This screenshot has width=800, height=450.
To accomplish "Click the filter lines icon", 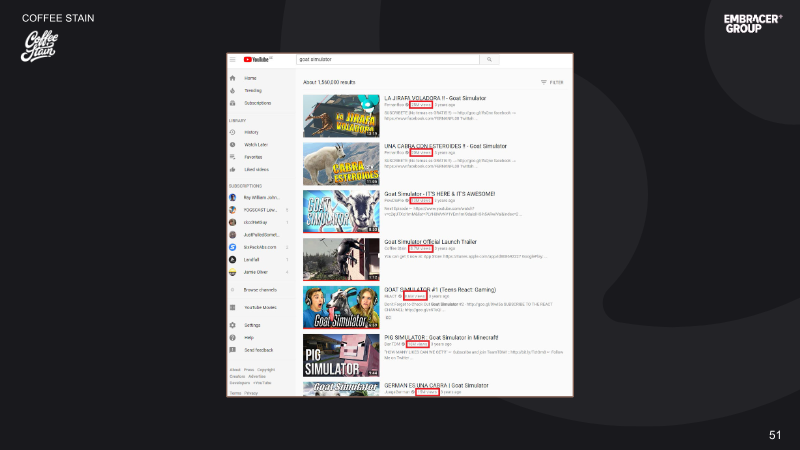I will (544, 82).
